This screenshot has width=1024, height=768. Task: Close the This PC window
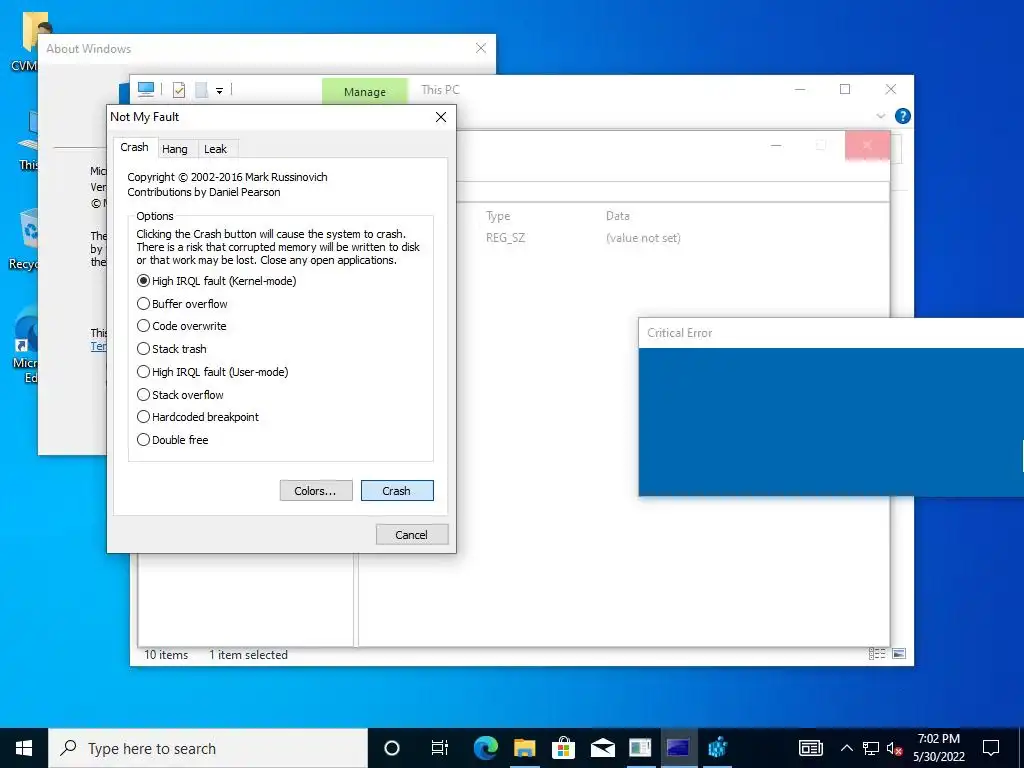(891, 89)
